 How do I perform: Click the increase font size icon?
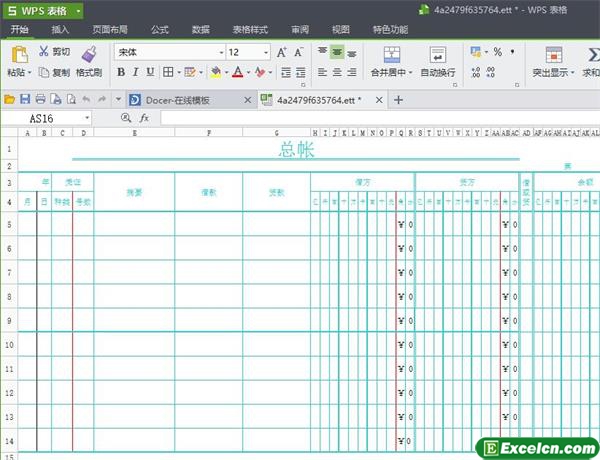[x=282, y=52]
